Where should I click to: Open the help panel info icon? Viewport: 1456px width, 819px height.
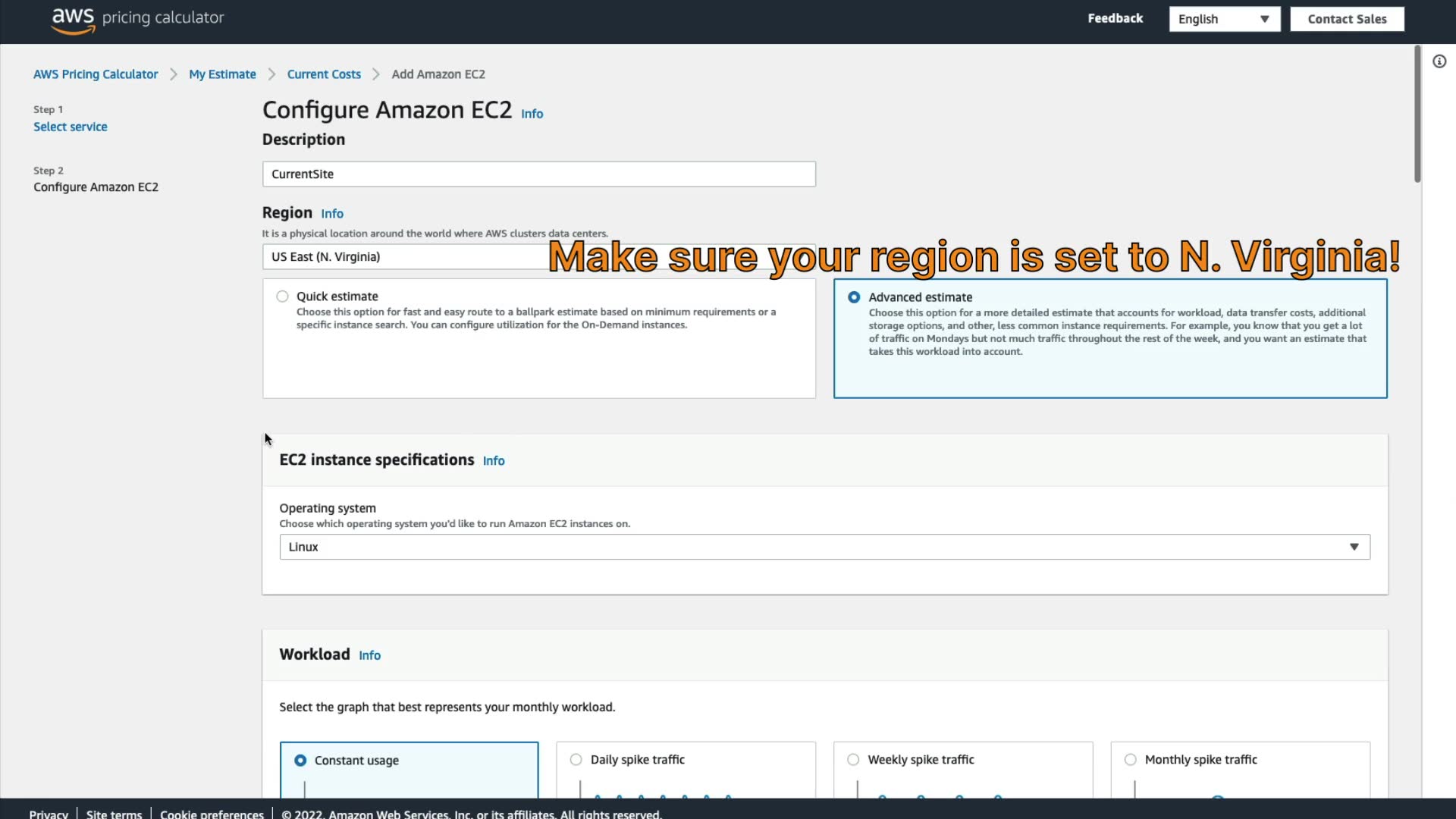point(1439,61)
